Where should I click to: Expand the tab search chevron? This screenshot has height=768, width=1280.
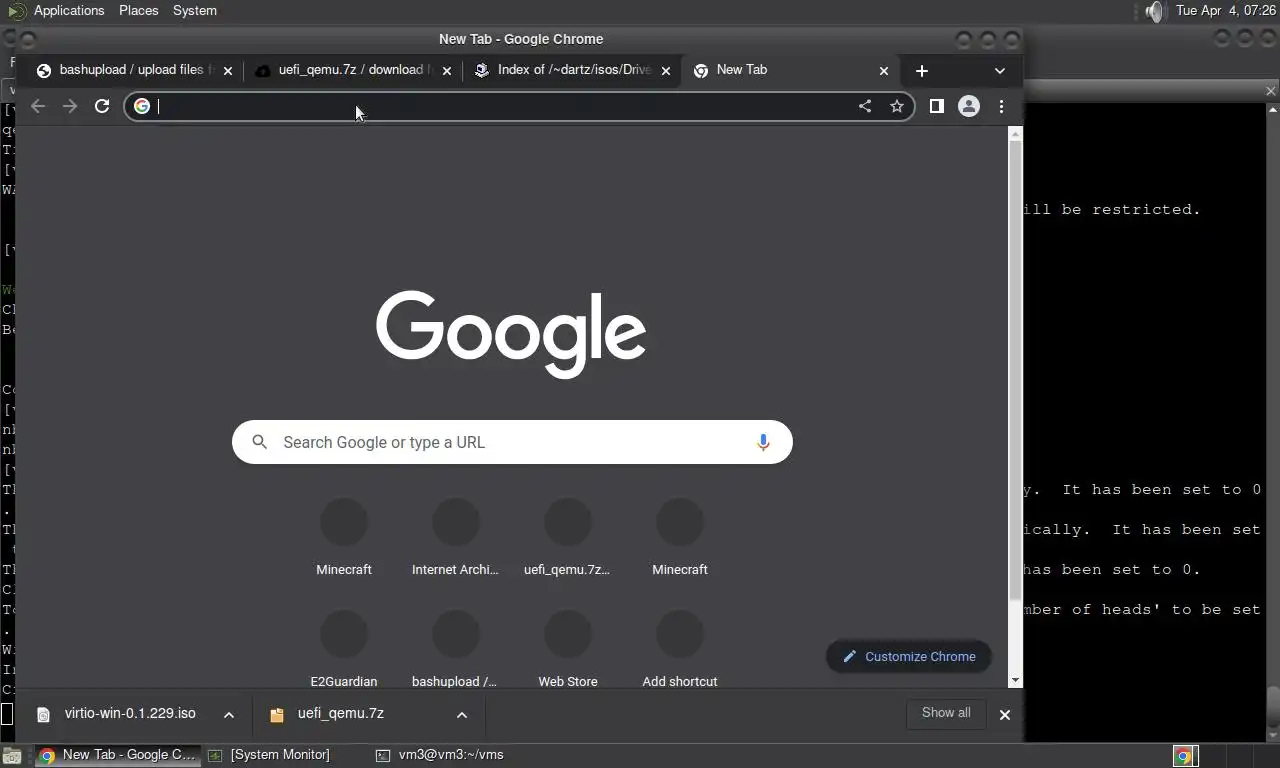coord(1000,71)
